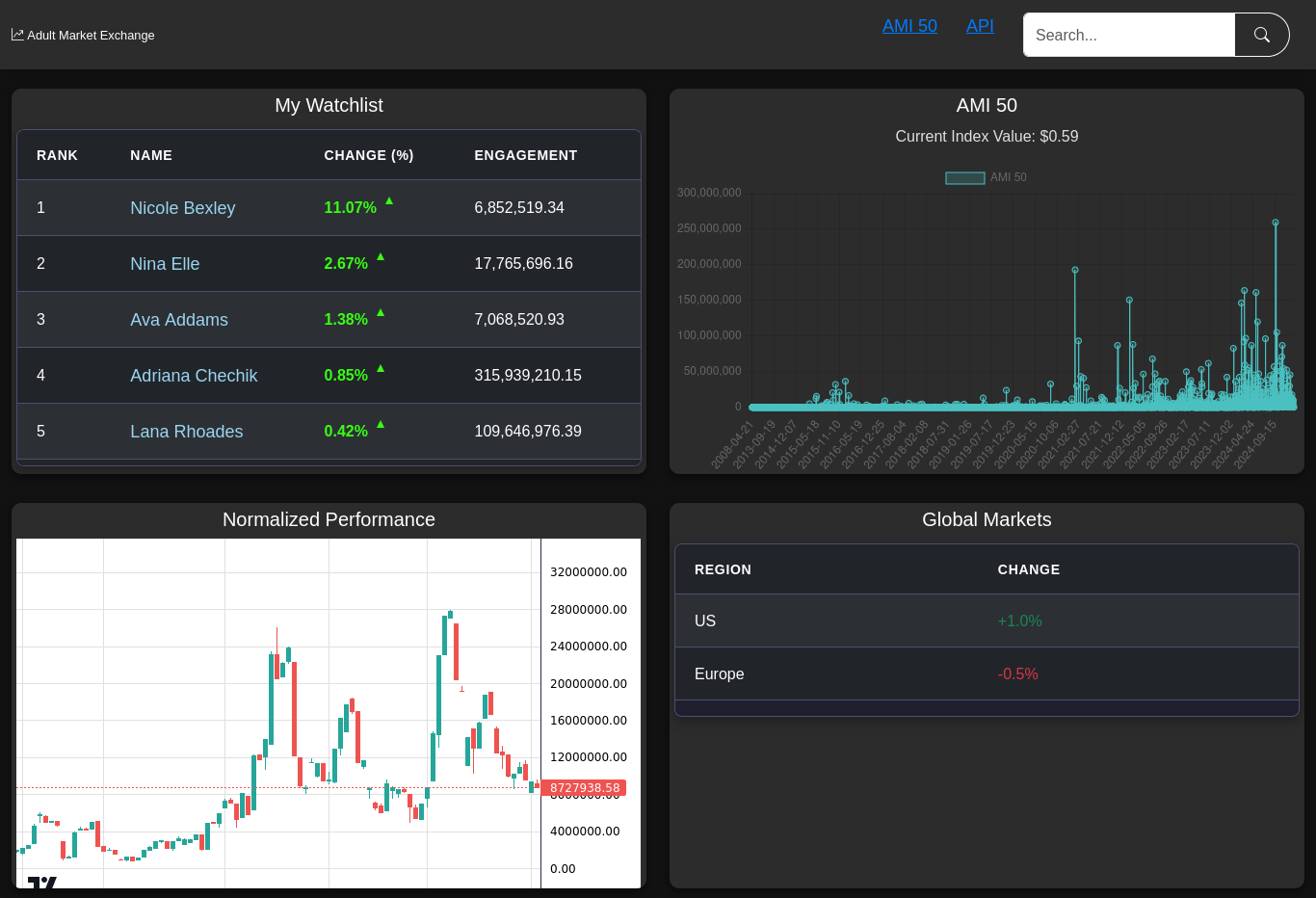
Task: Click the 11.07% change value
Action: [x=350, y=208]
